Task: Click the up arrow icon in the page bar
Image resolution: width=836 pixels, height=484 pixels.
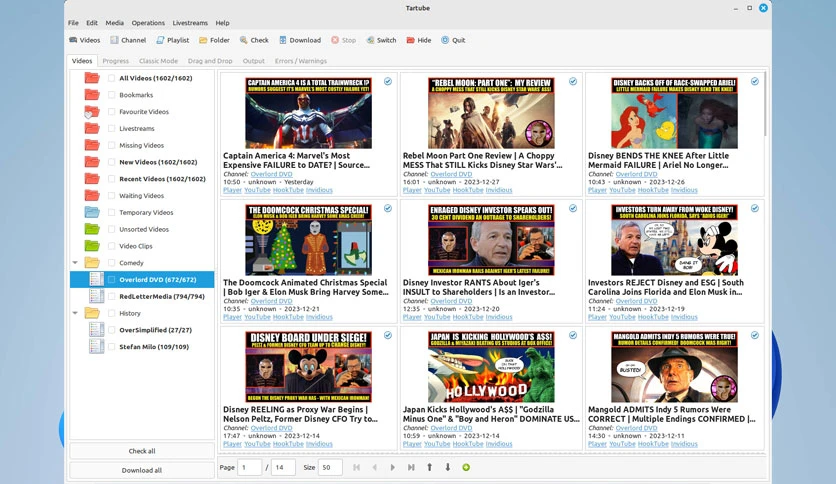Action: pos(429,467)
